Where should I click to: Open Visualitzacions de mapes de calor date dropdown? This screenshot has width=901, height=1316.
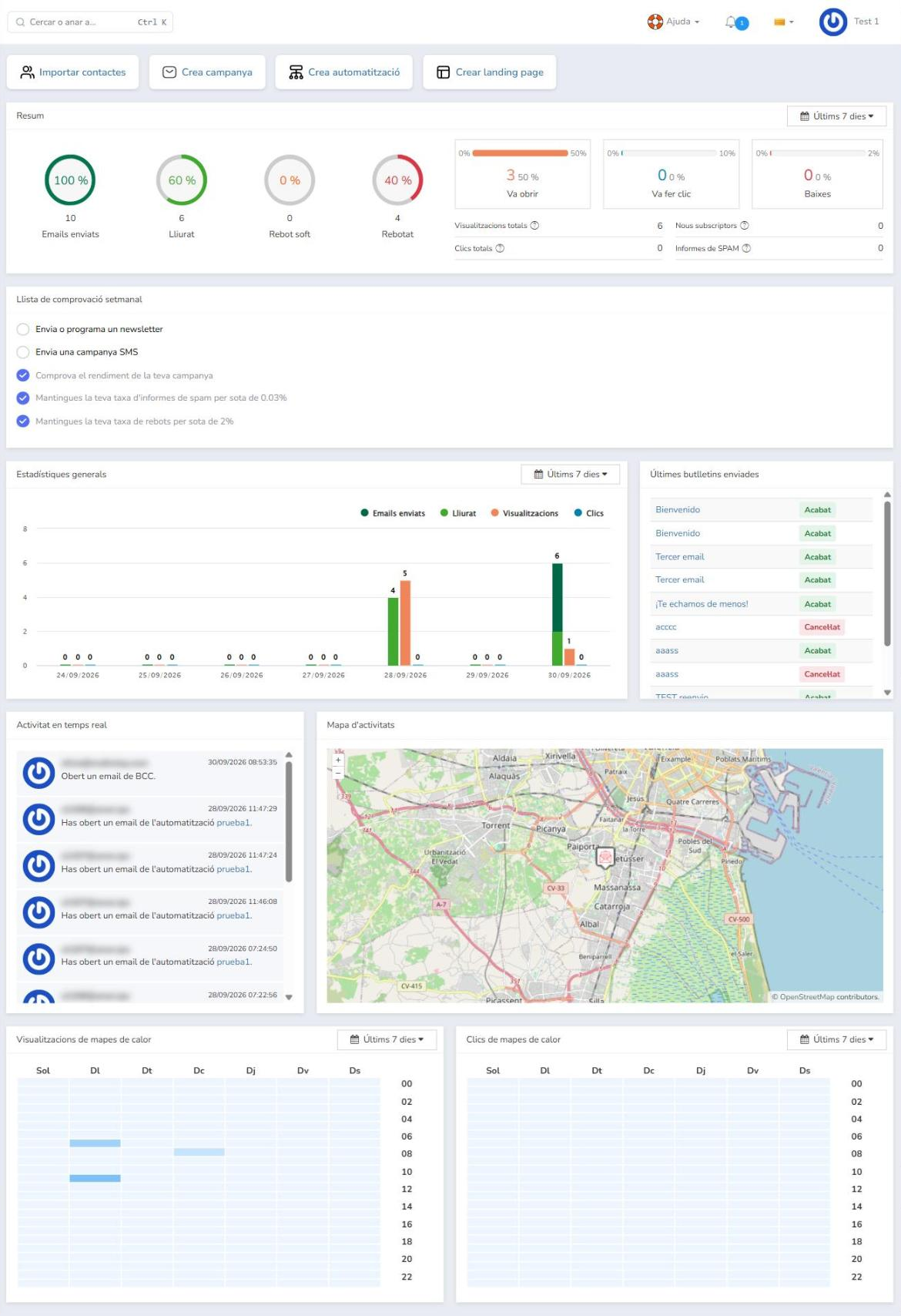tap(387, 1039)
